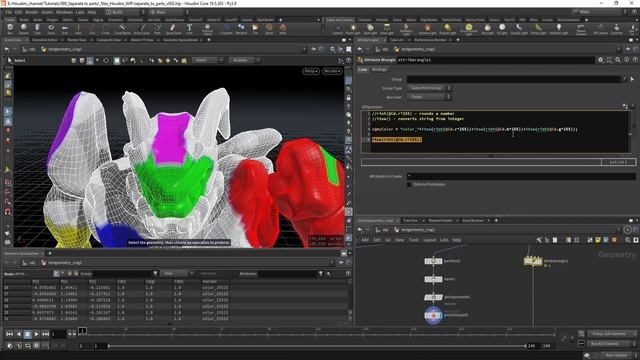Image resolution: width=640 pixels, height=360 pixels.
Task: Open the No cam camera menu
Action: (x=332, y=71)
